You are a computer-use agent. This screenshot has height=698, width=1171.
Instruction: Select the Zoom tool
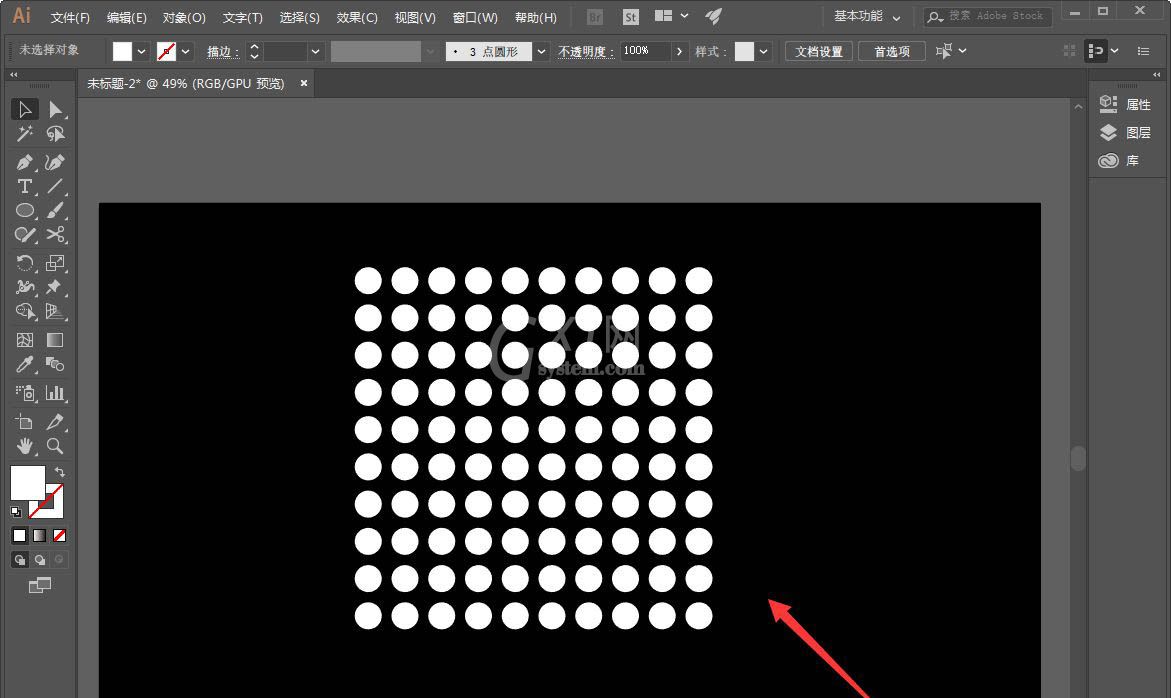(55, 446)
